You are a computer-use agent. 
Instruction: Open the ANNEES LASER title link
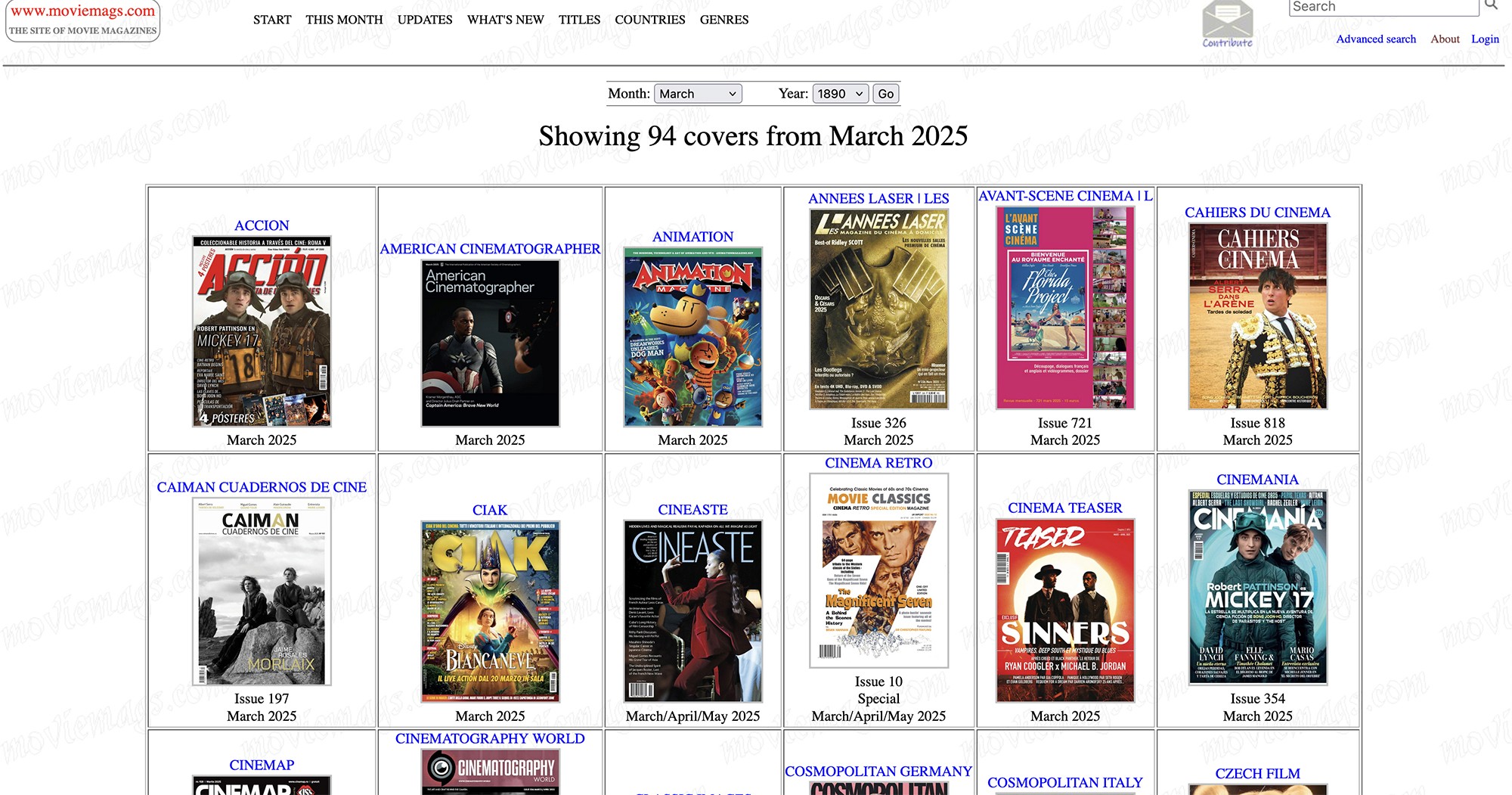(x=878, y=199)
